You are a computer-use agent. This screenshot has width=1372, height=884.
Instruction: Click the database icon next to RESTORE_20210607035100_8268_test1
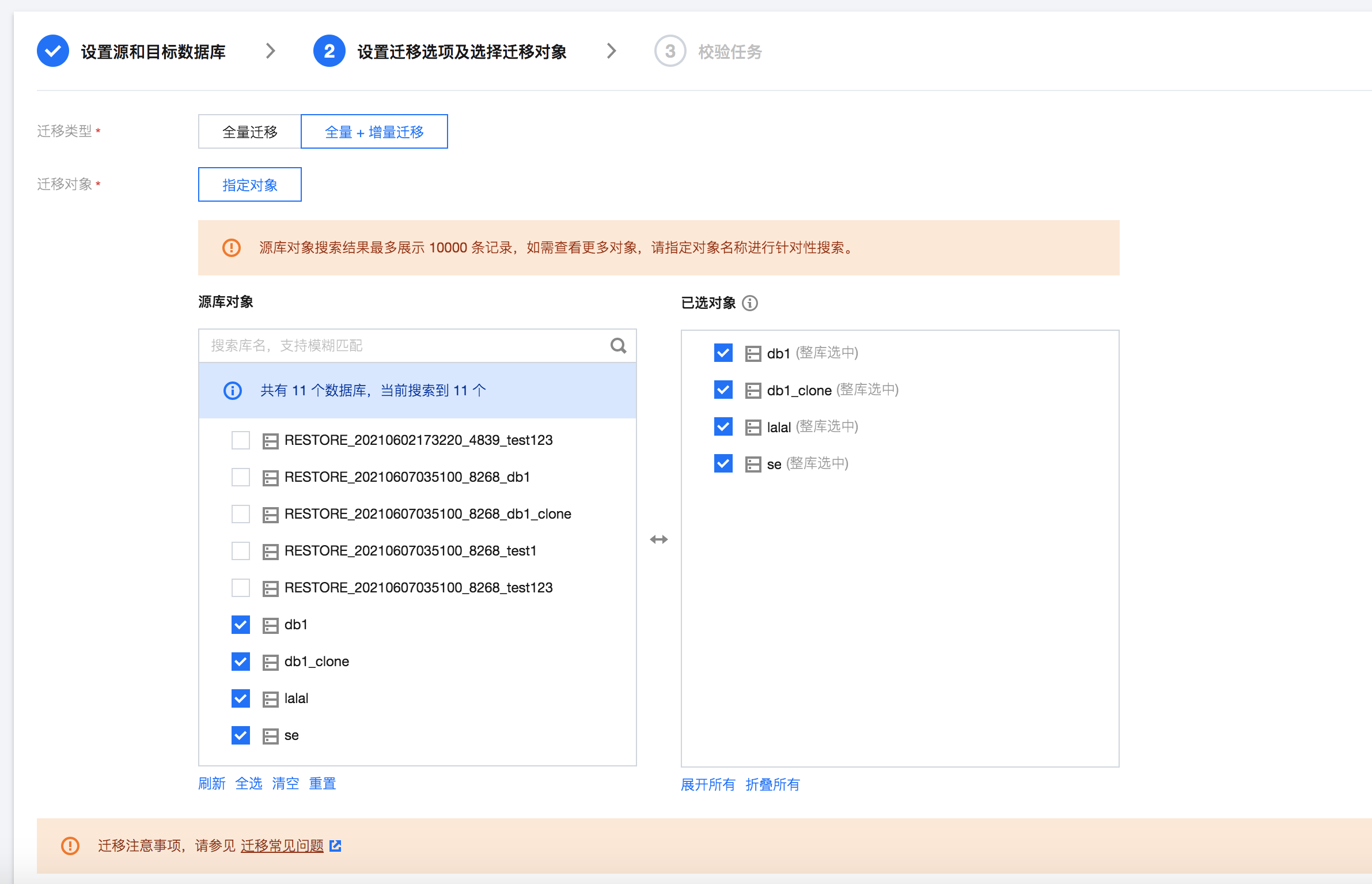click(270, 551)
